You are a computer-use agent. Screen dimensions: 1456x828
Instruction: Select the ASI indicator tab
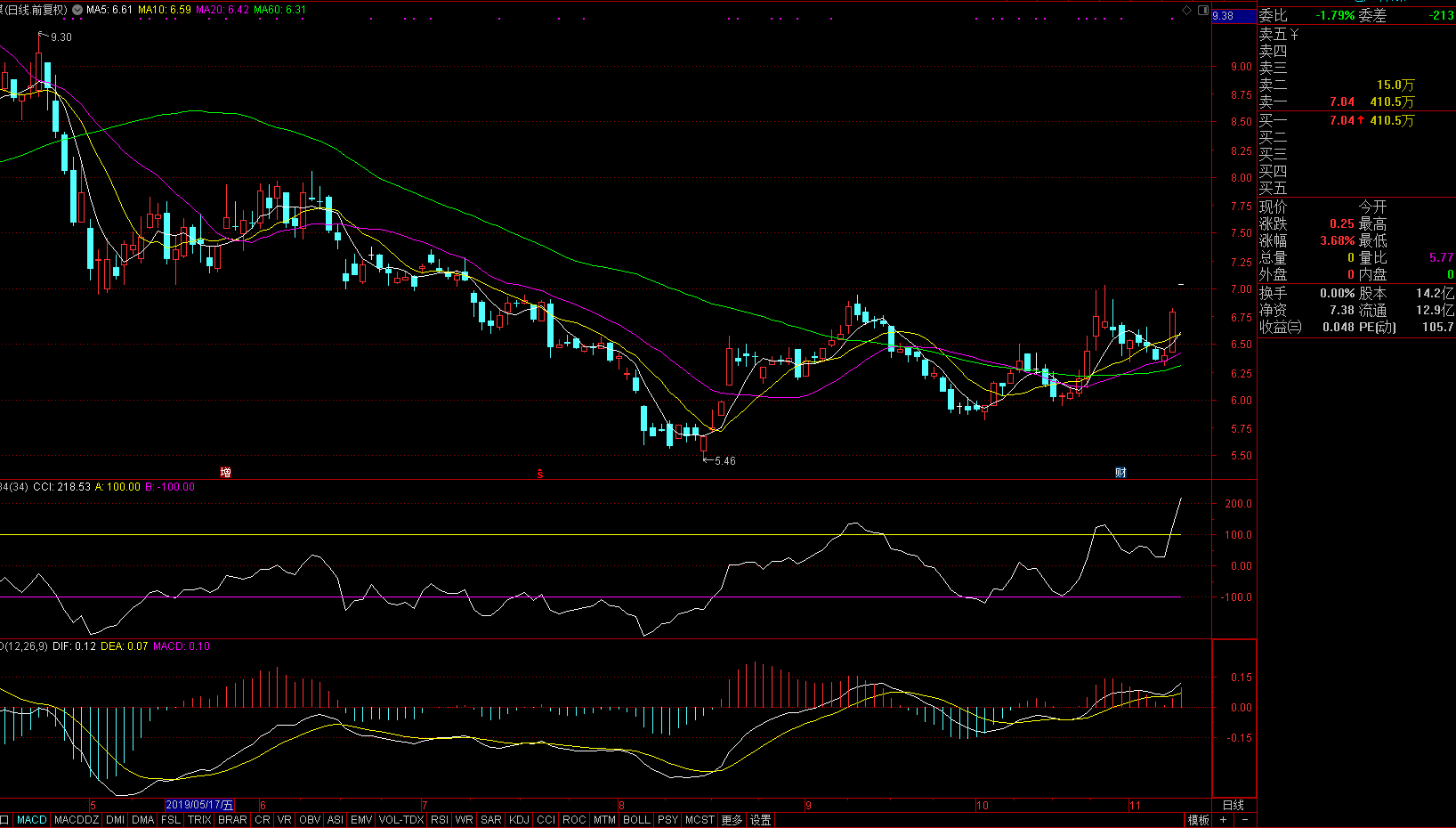pos(336,820)
